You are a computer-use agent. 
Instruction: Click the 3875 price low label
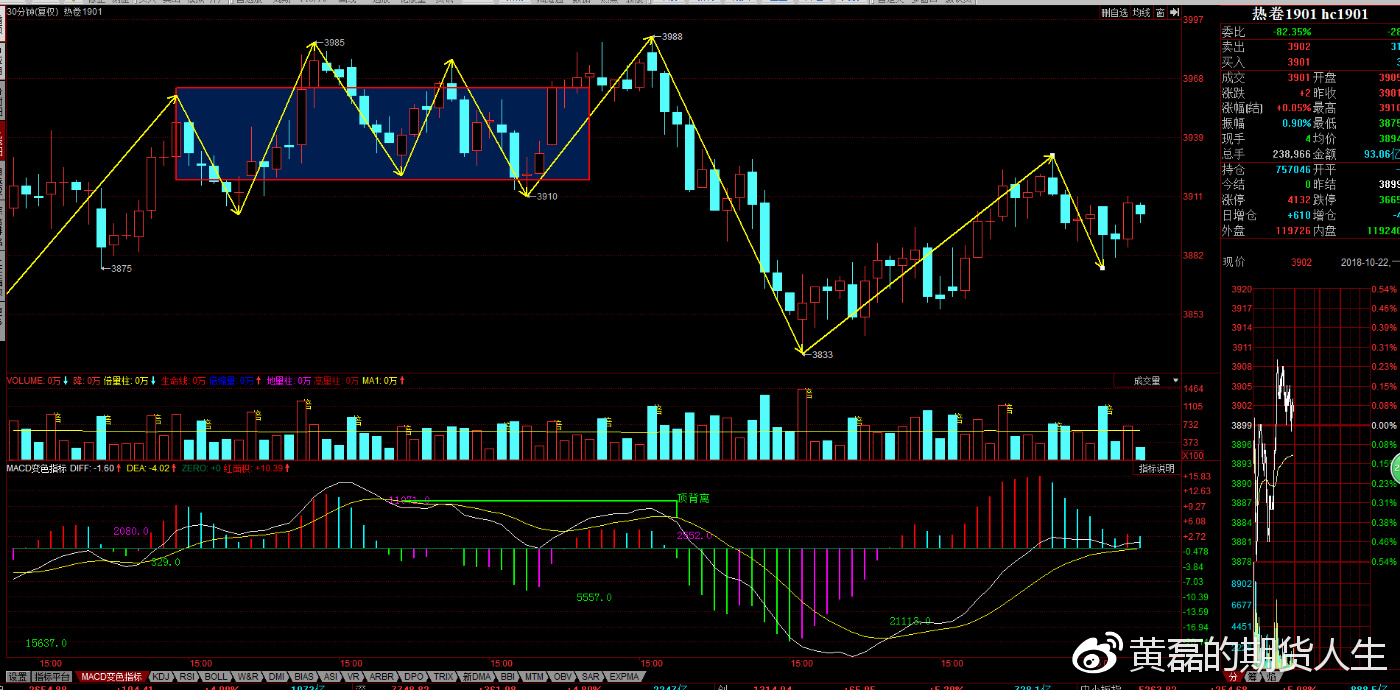[121, 268]
